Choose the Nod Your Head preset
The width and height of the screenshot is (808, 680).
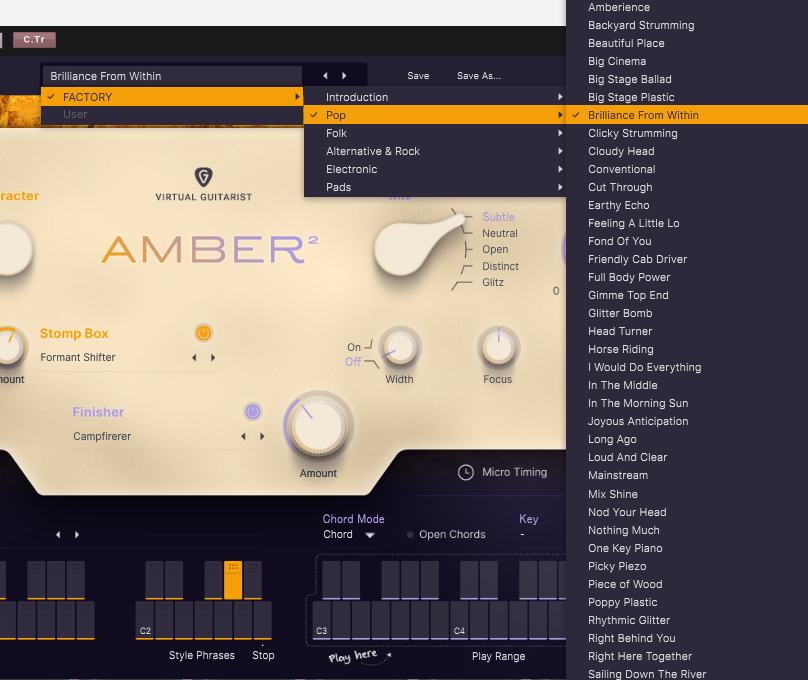pos(687,512)
